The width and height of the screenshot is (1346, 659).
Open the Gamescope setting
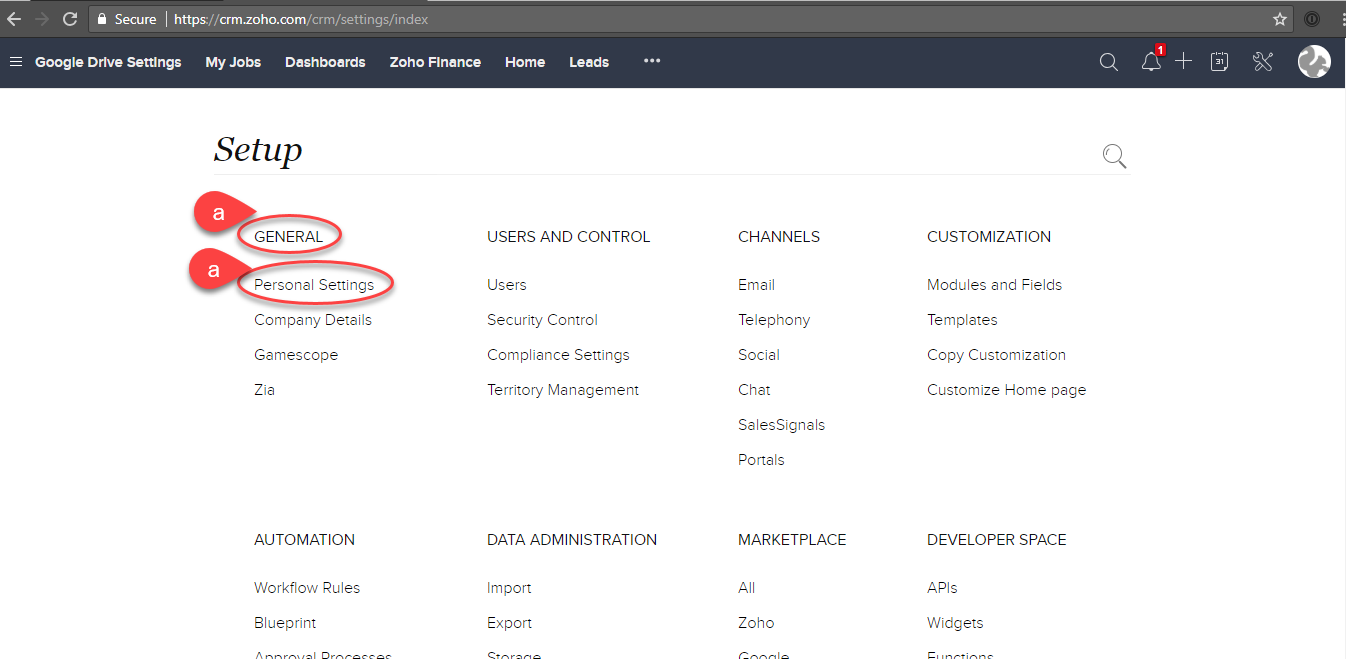tap(296, 355)
